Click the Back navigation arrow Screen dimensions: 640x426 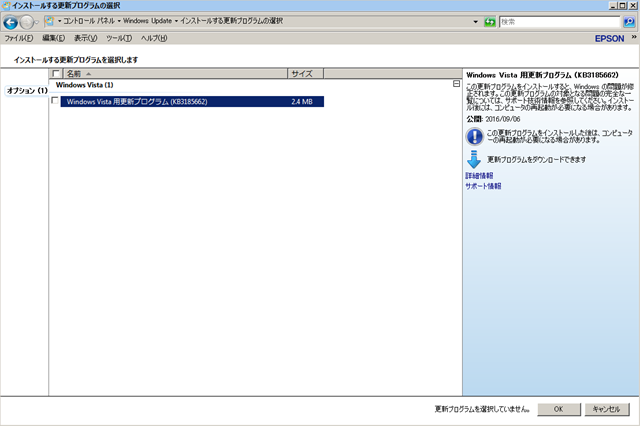click(10, 22)
